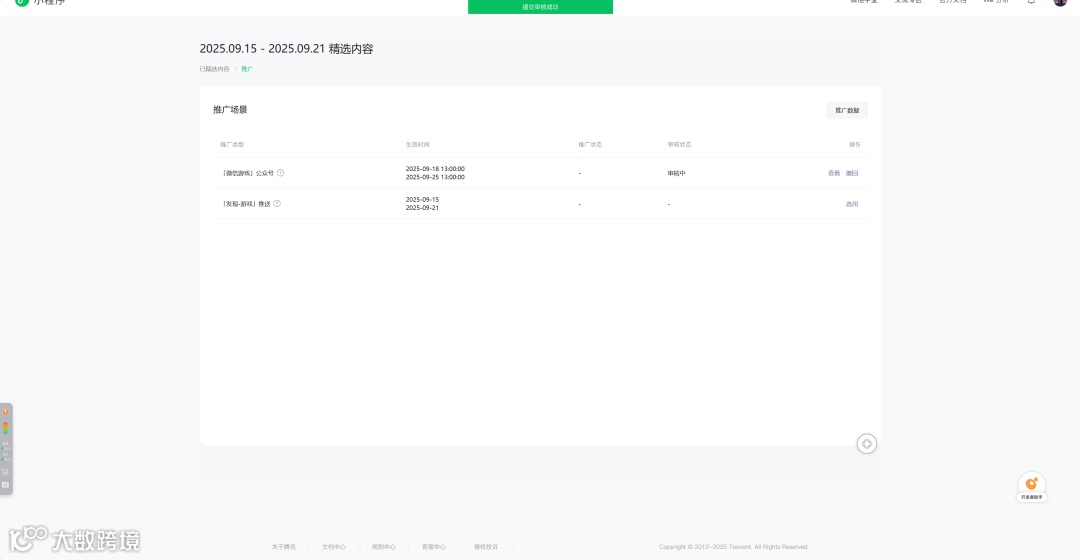Click 撤回 in the 微信游戏 公众号 row

click(x=852, y=173)
